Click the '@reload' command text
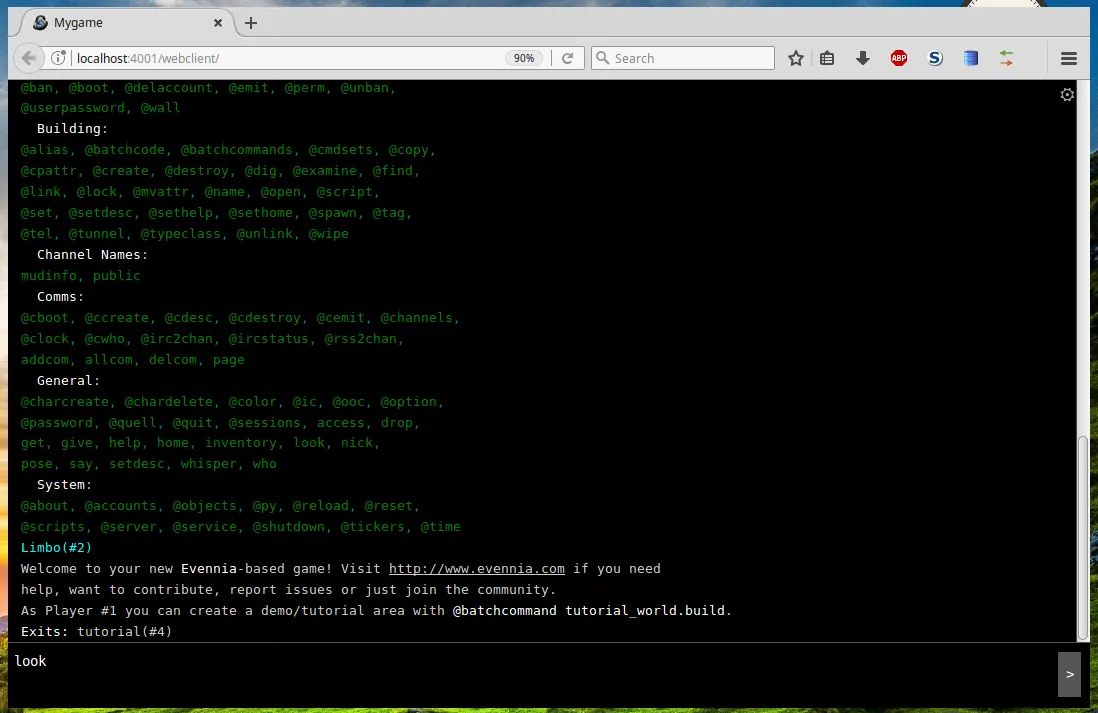 click(x=321, y=506)
